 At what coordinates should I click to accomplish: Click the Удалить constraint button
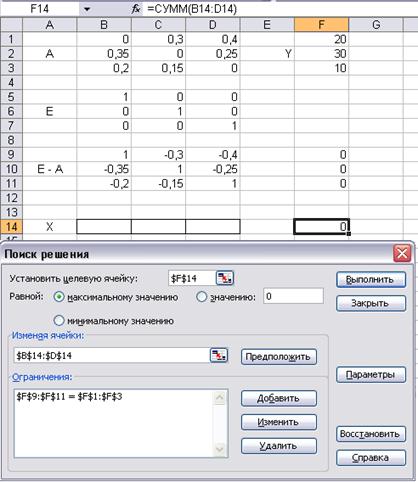point(278,446)
